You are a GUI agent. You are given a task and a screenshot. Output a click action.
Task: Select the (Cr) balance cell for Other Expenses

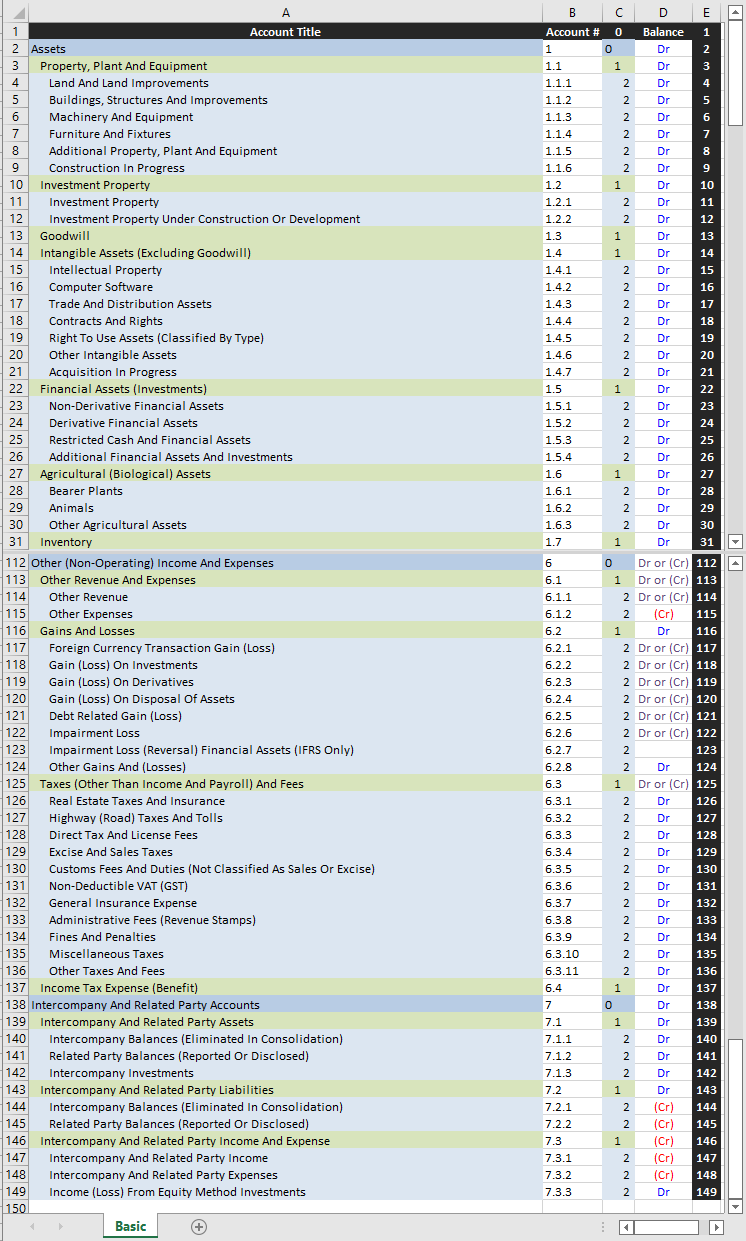(663, 614)
